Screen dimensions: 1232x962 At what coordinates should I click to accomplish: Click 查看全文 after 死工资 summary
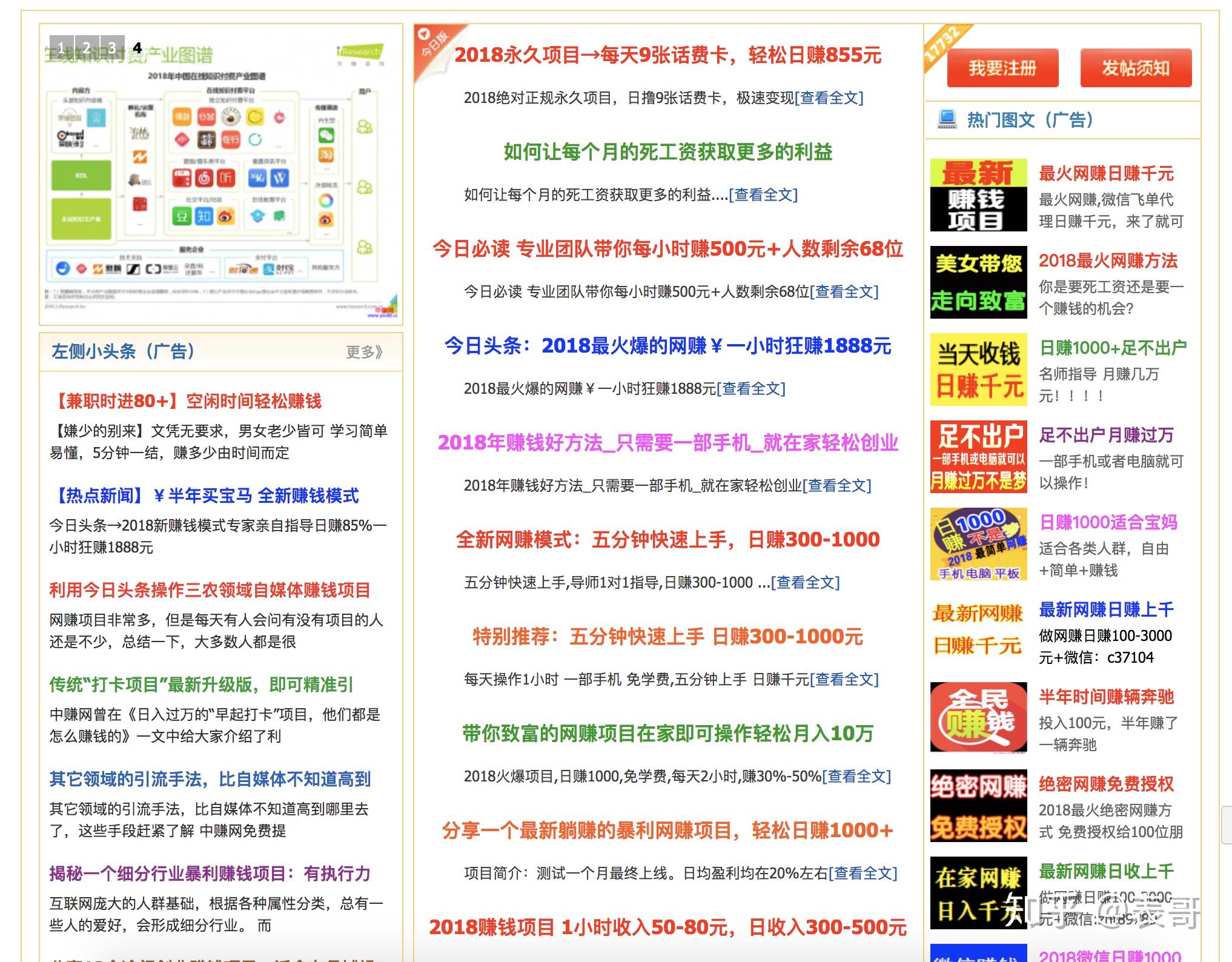[763, 195]
